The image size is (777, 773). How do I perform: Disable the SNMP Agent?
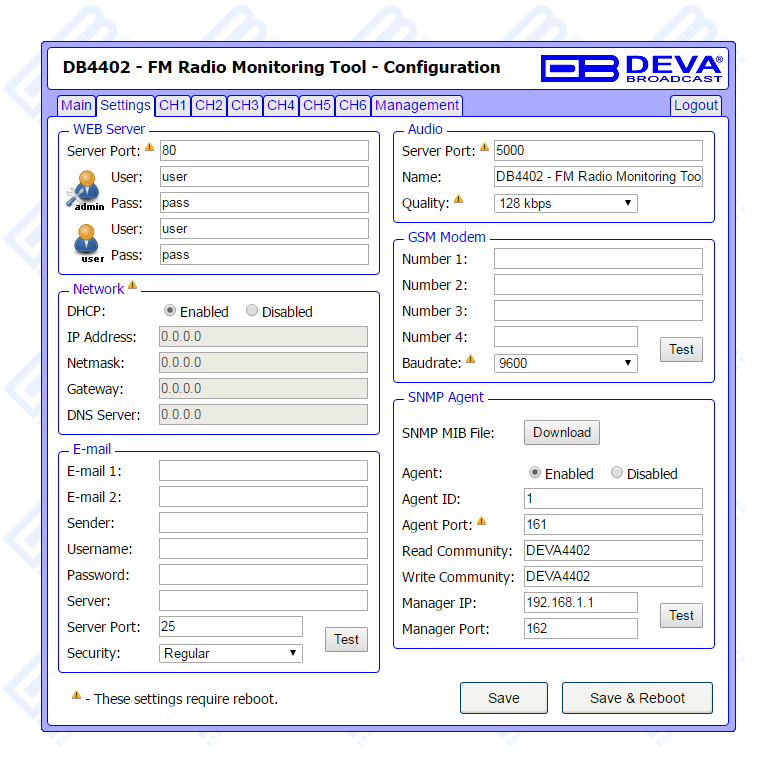(617, 473)
